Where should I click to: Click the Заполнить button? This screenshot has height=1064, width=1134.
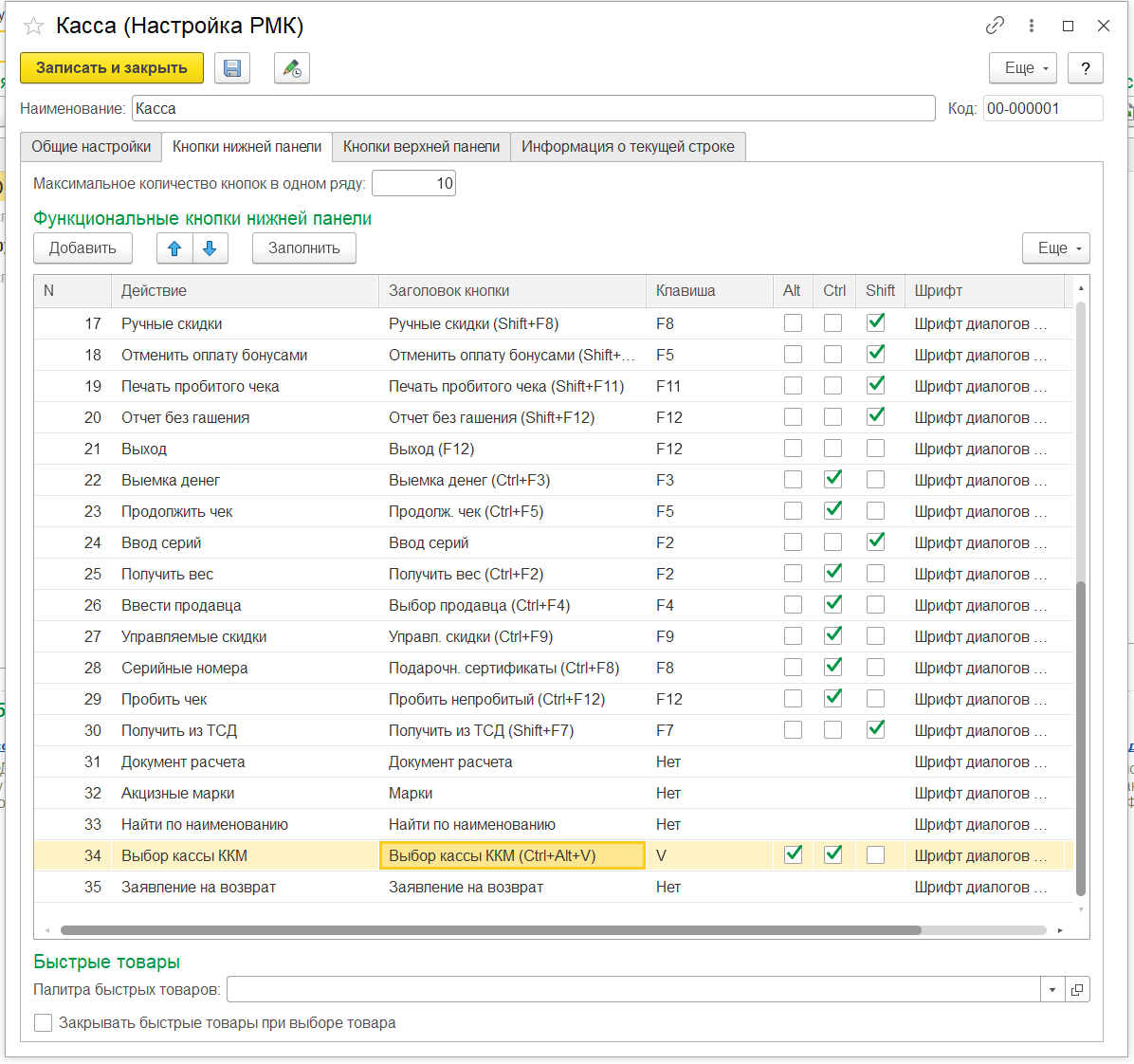pyautogui.click(x=303, y=248)
